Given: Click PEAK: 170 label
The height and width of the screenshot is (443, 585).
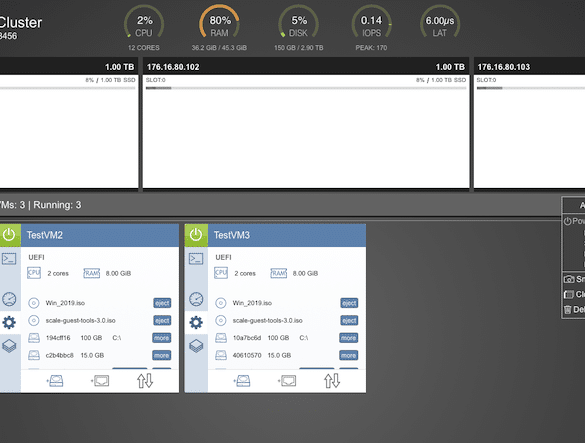Looking at the screenshot, I should pyautogui.click(x=371, y=48).
